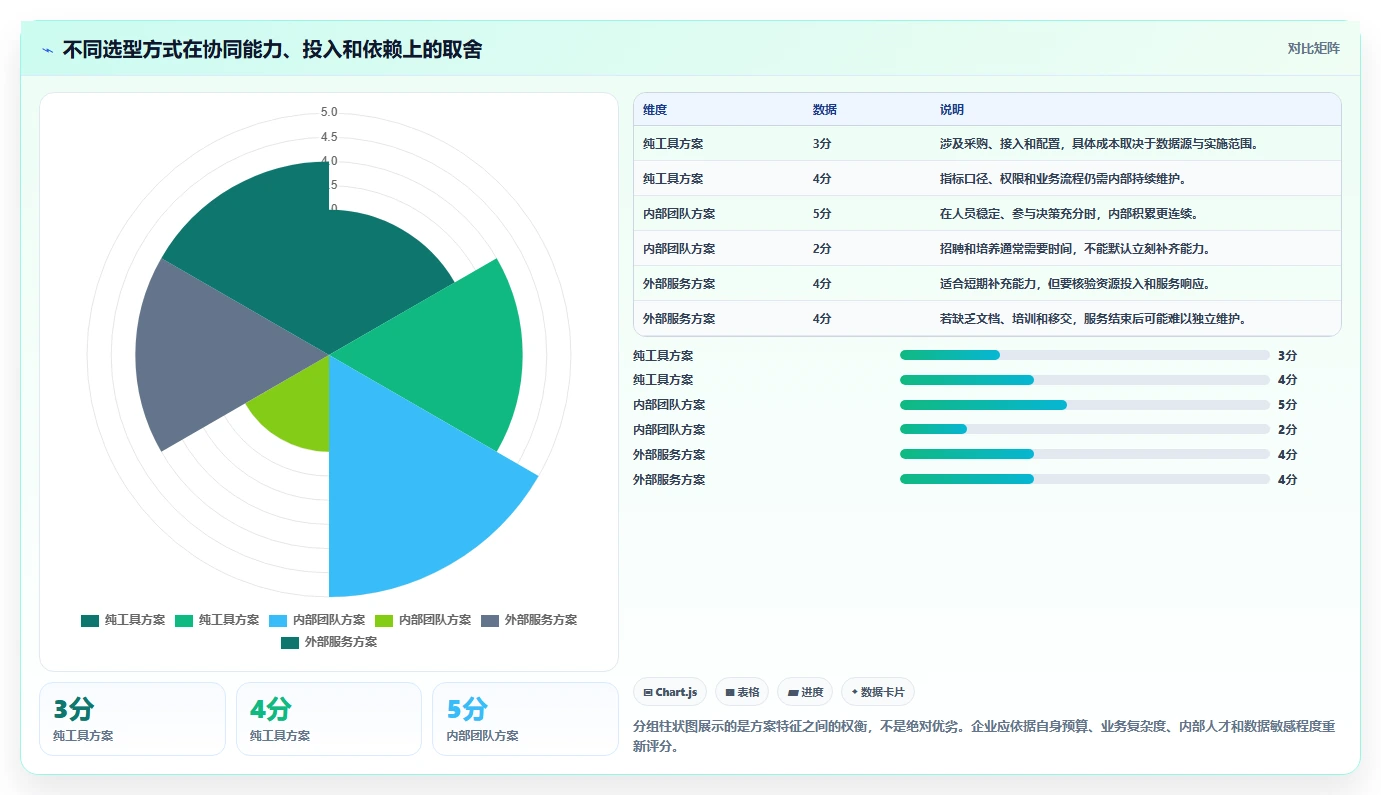Select the 数据 column header
Screen dimensions: 1381x795
click(x=825, y=110)
